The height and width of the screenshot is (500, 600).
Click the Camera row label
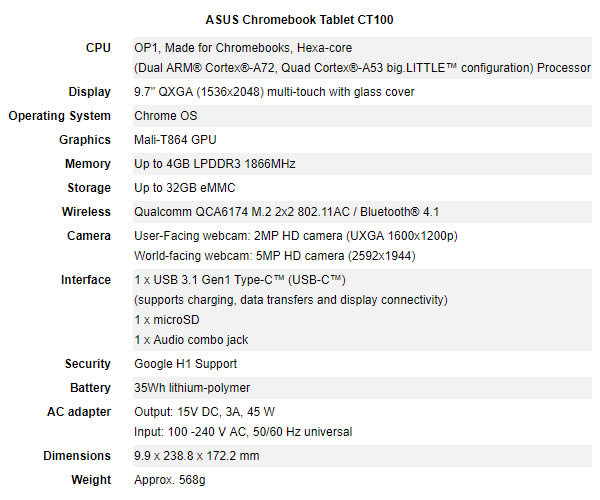coord(88,236)
